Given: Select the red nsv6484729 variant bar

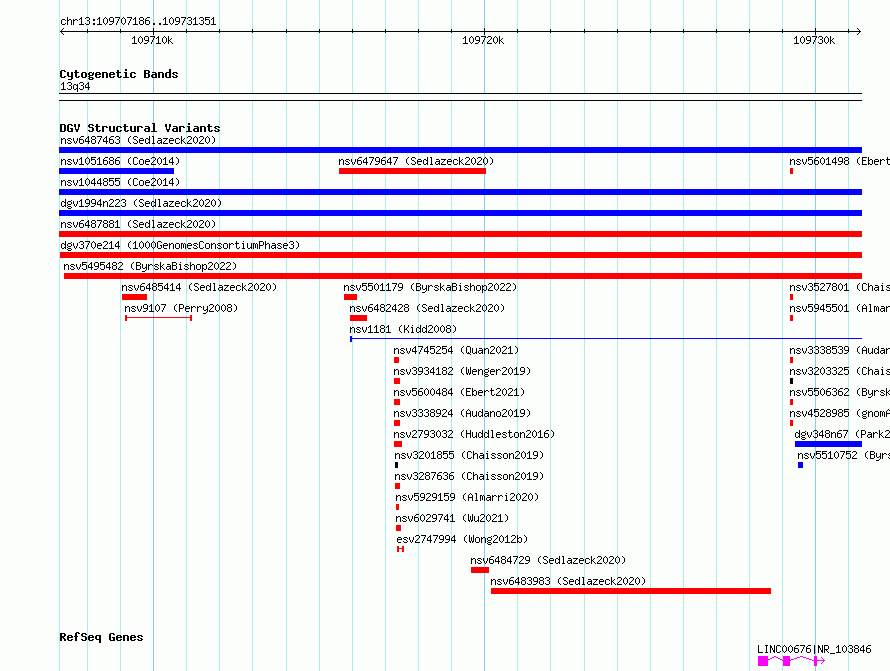Looking at the screenshot, I should tap(480, 570).
